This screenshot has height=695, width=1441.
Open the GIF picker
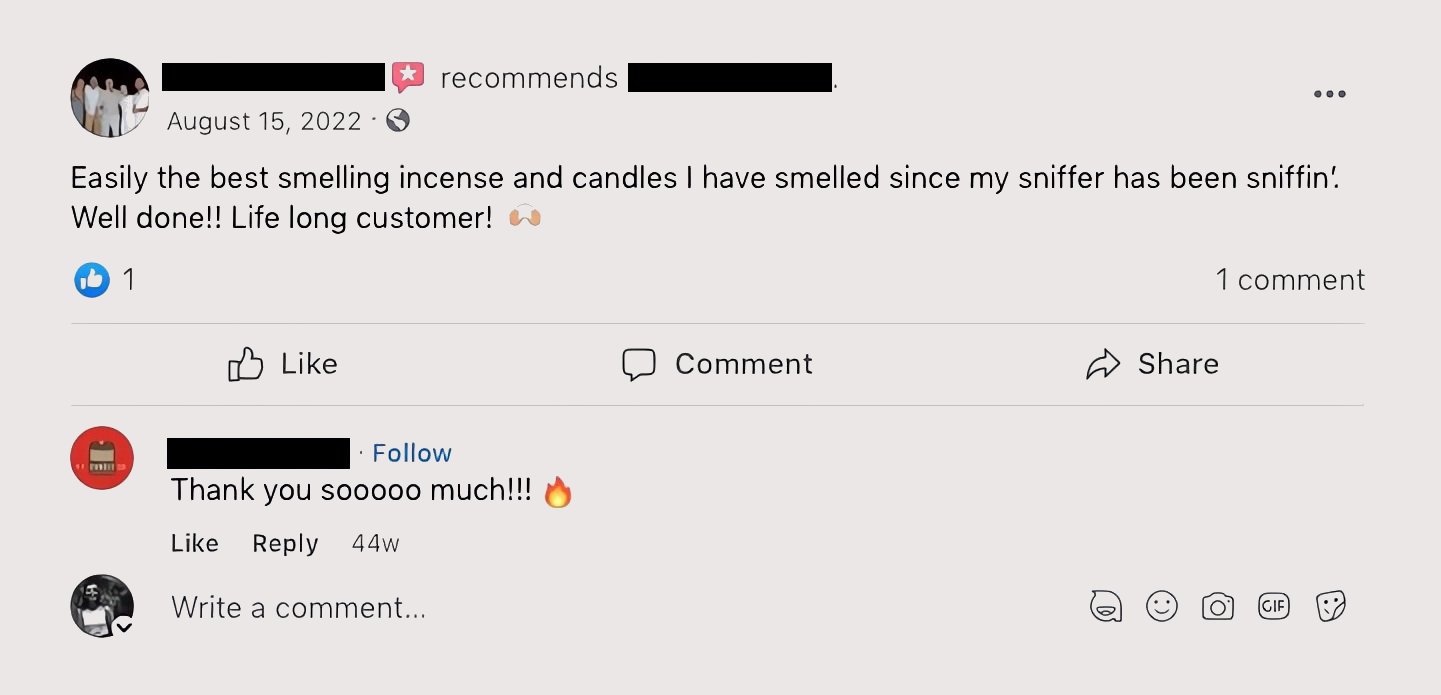click(x=1273, y=606)
